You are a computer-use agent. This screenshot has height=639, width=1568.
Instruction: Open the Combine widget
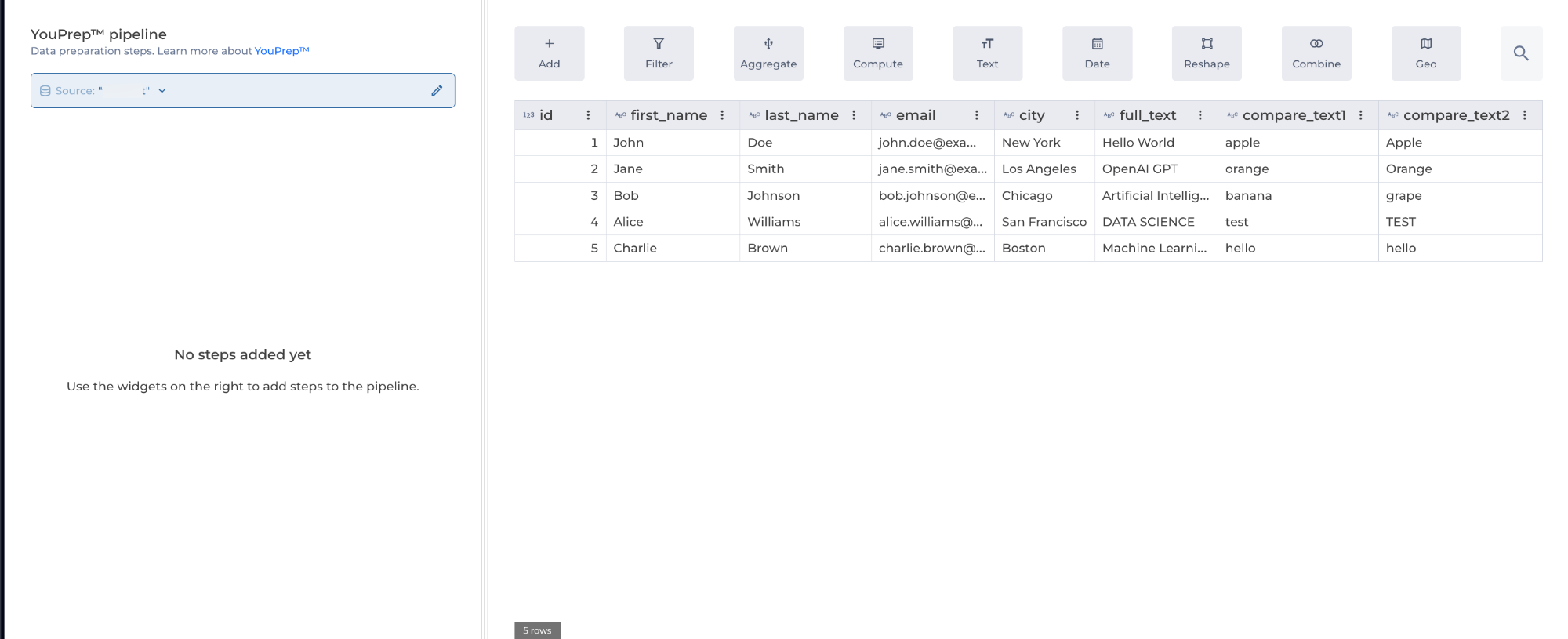[x=1316, y=53]
